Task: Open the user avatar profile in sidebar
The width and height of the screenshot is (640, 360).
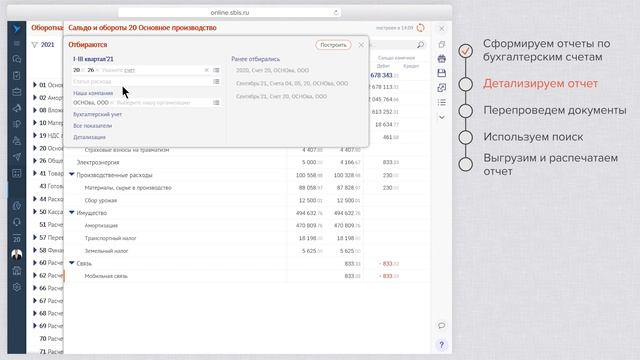Action: (17, 255)
